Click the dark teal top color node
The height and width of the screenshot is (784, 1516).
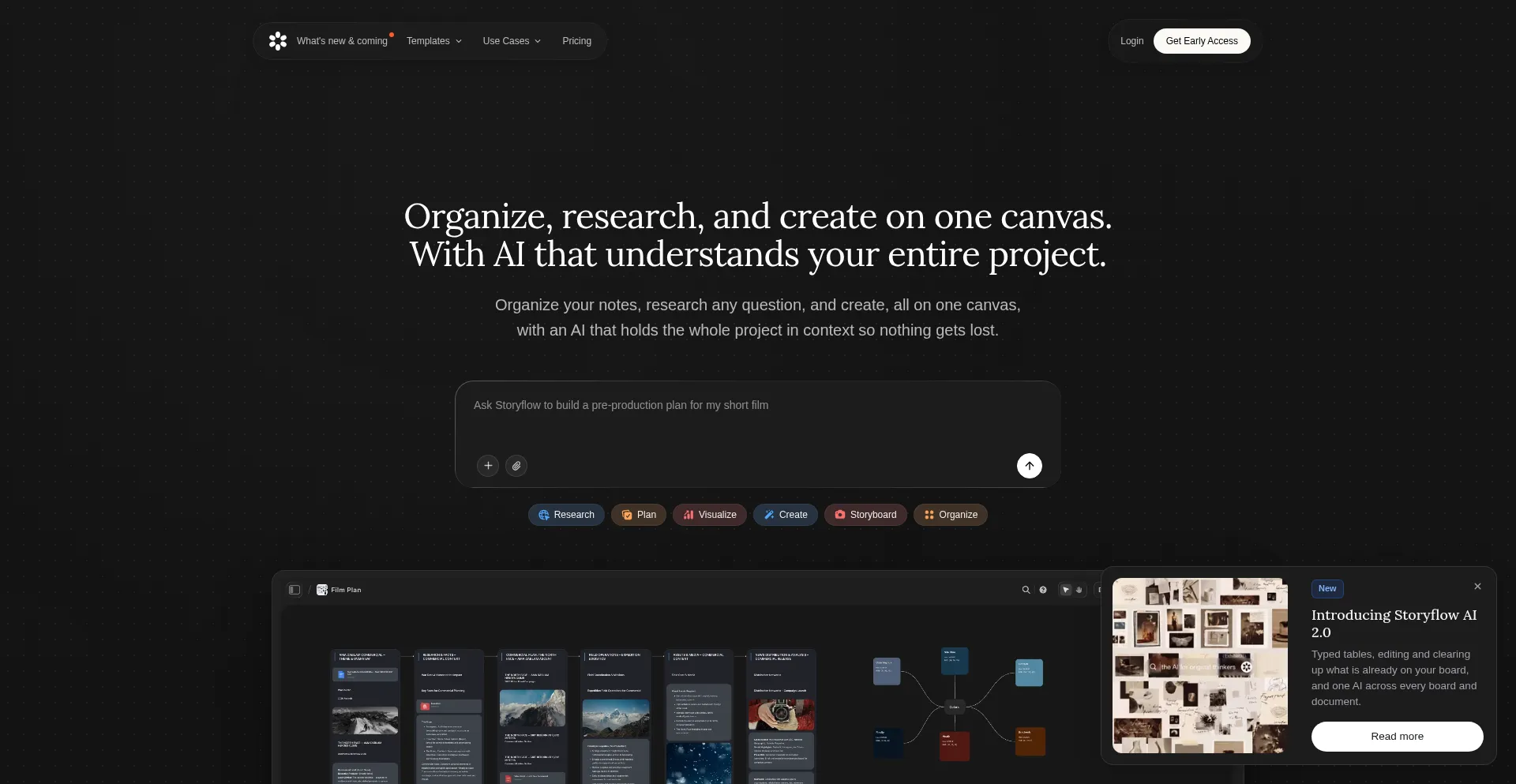tap(955, 662)
